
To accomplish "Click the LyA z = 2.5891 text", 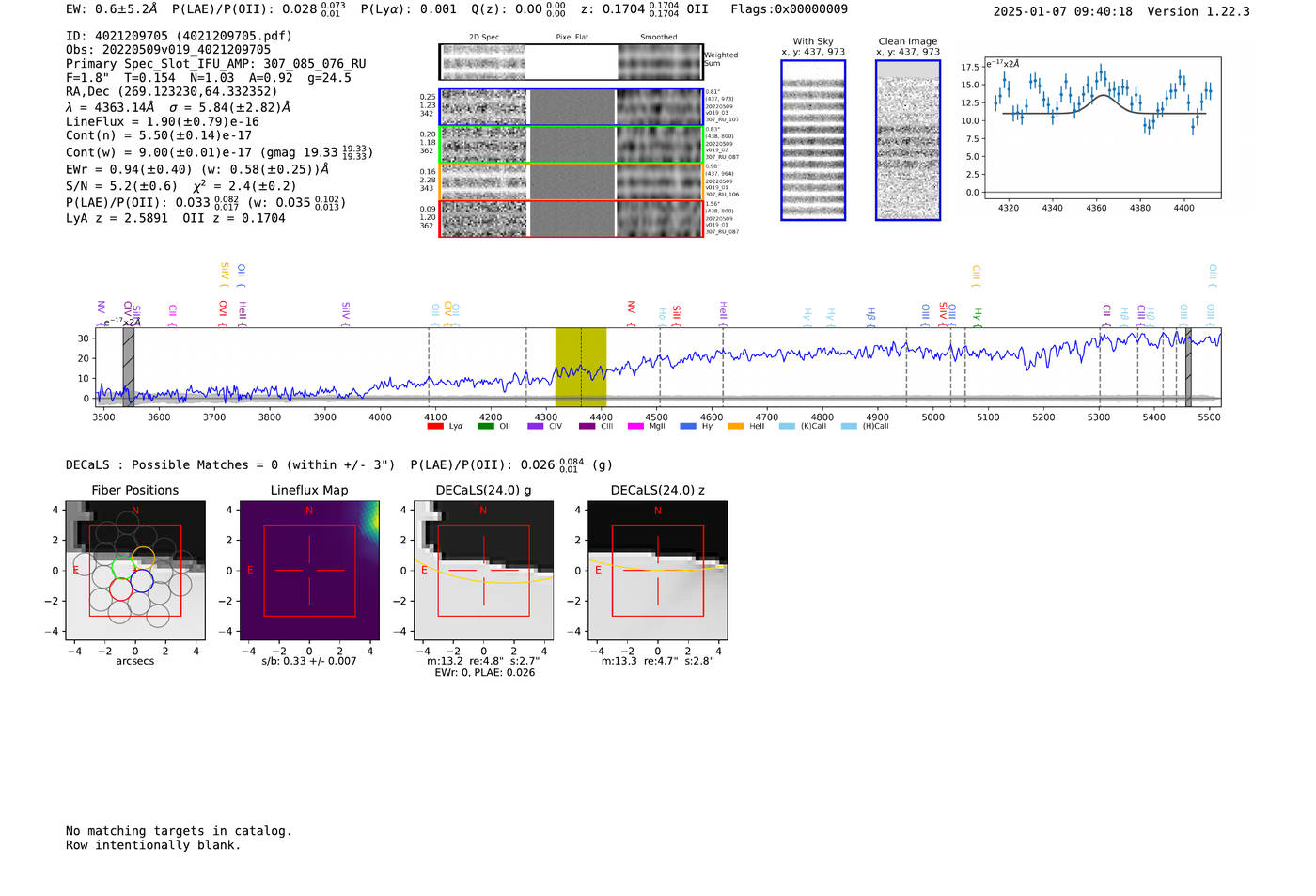I will (117, 218).
